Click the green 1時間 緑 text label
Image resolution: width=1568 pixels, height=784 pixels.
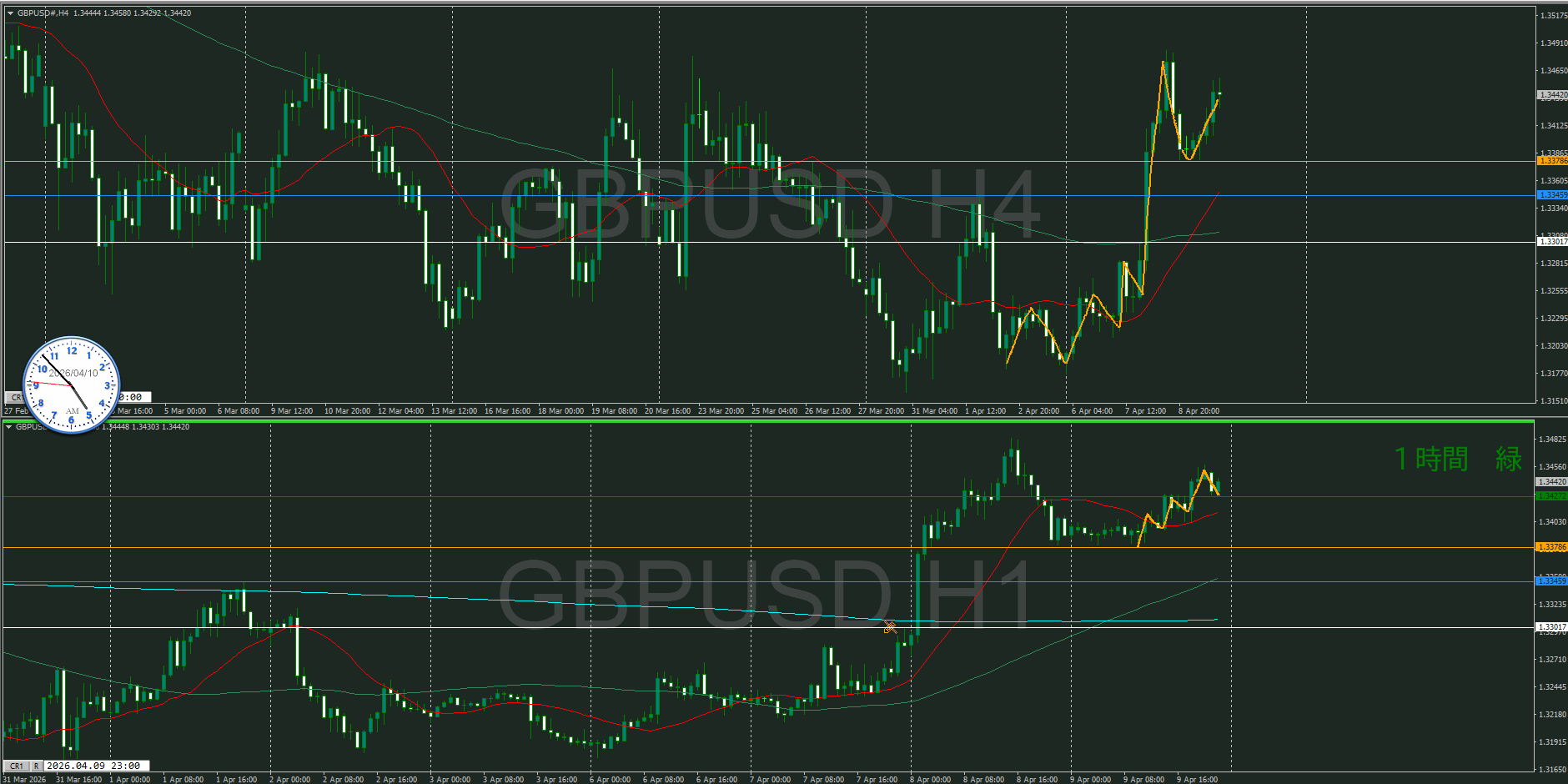(x=1457, y=459)
